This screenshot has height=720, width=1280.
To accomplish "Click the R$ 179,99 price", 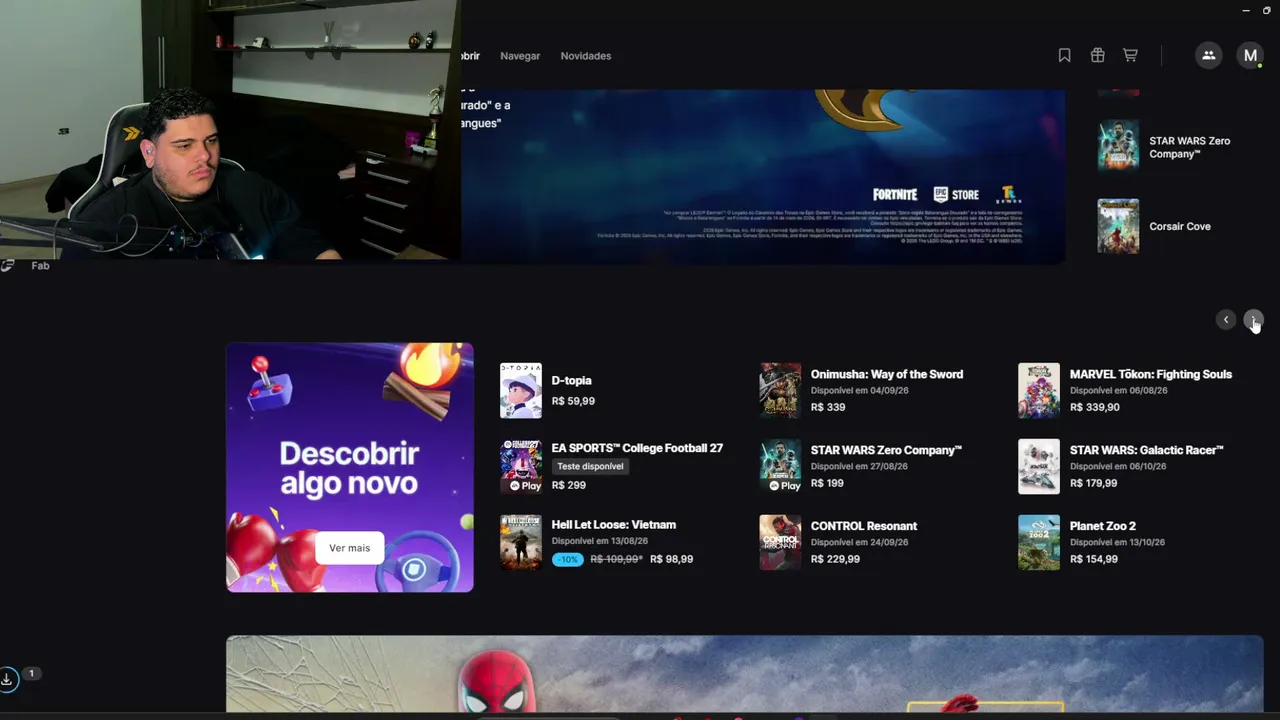I will click(x=1094, y=483).
